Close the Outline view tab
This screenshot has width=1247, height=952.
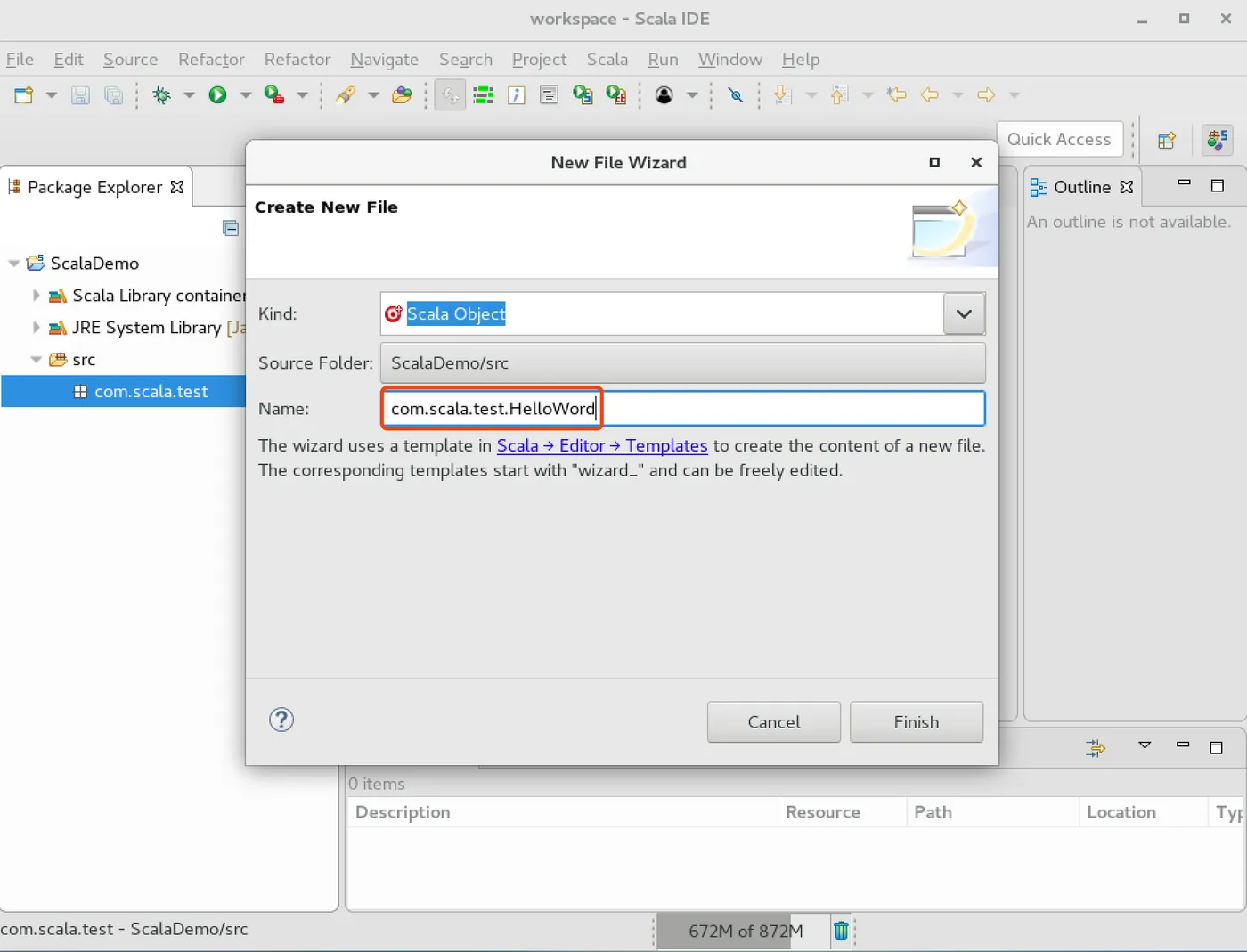1127,187
